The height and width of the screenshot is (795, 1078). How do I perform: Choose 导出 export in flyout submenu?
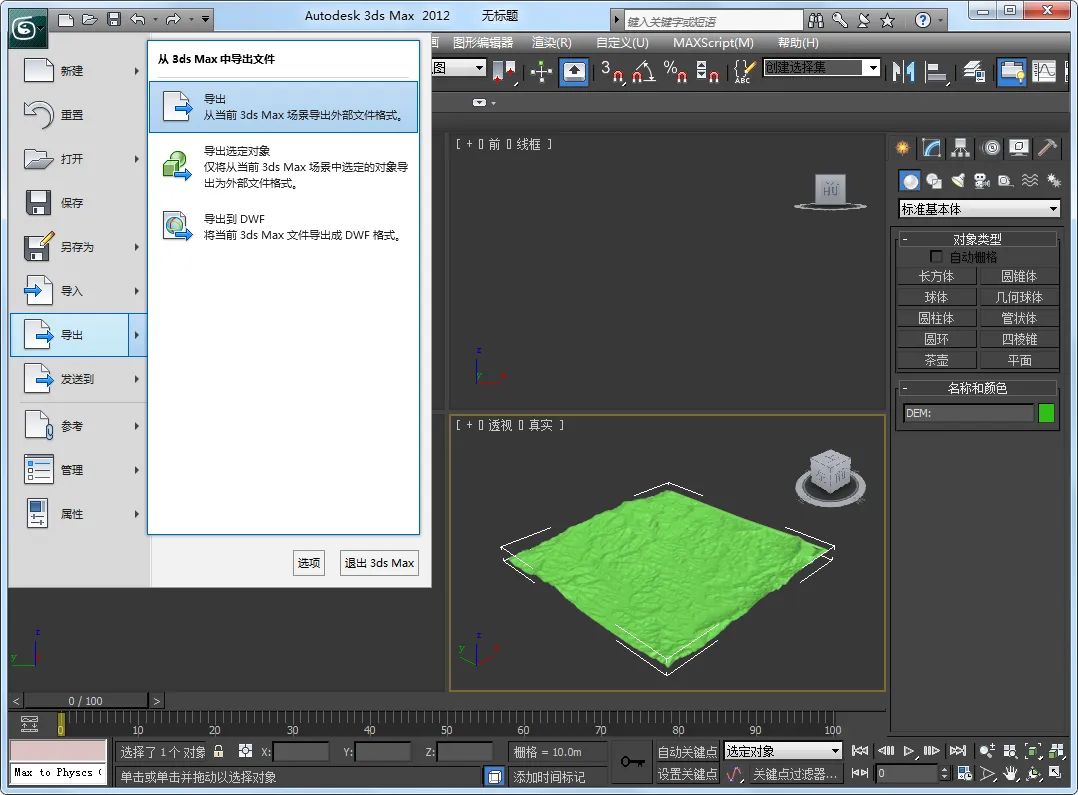(x=283, y=107)
